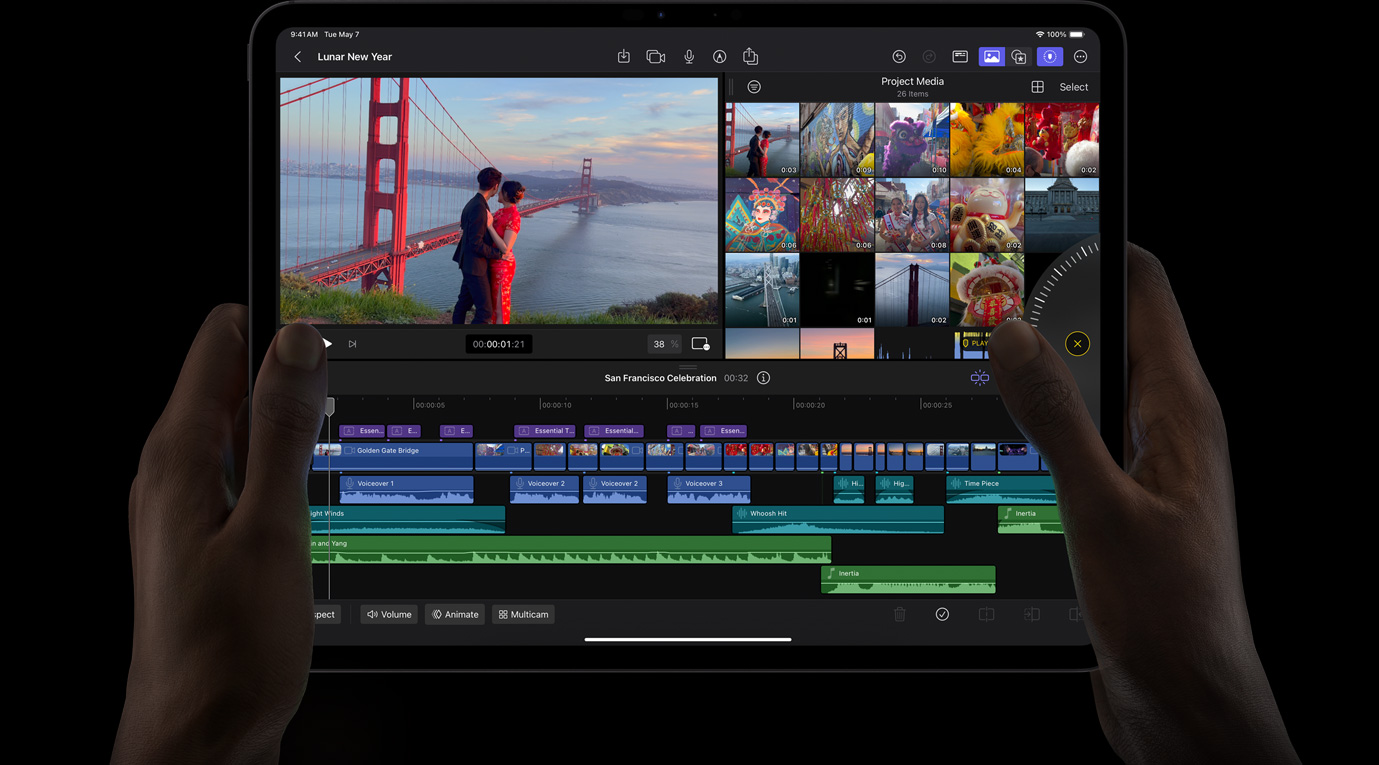
Task: Tap the Select button in Project Media
Action: tap(1073, 87)
